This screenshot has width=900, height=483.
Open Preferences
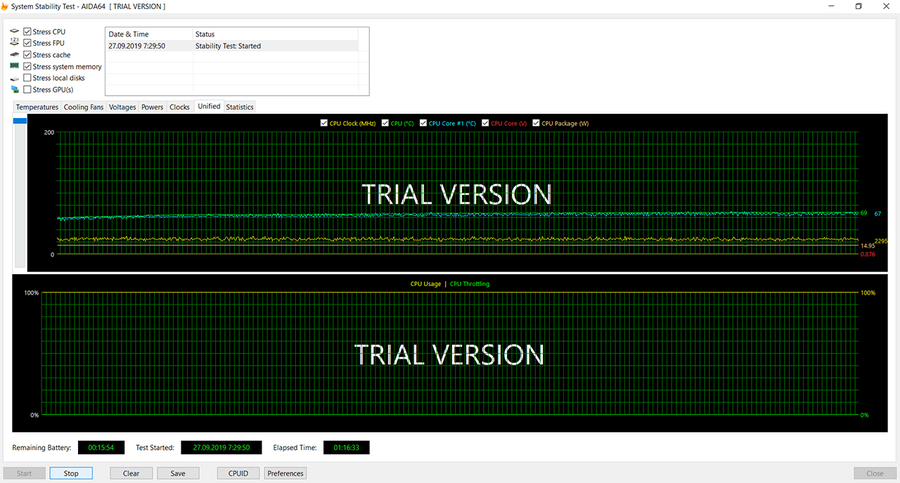(285, 473)
